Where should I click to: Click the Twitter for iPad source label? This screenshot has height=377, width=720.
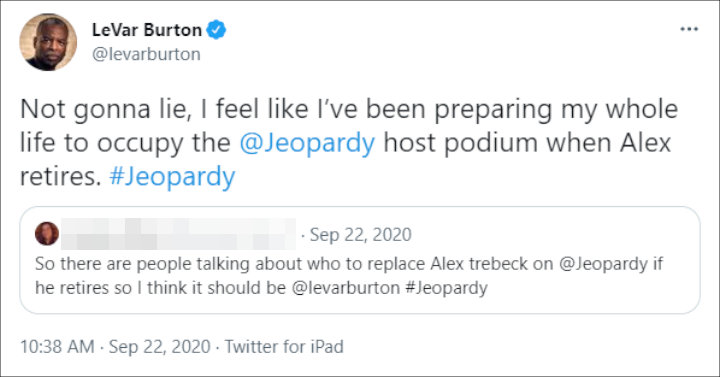point(284,347)
